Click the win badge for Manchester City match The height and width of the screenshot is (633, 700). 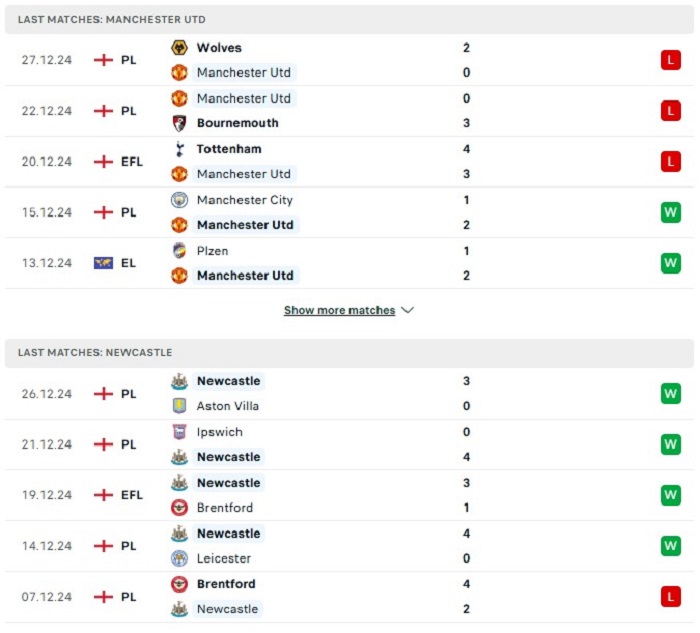coord(671,212)
